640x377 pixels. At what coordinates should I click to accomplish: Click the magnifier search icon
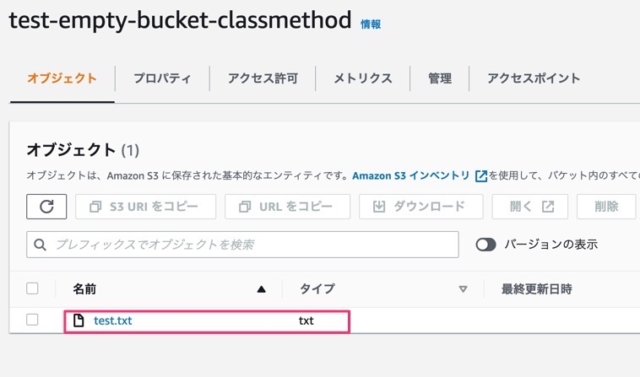[x=40, y=245]
